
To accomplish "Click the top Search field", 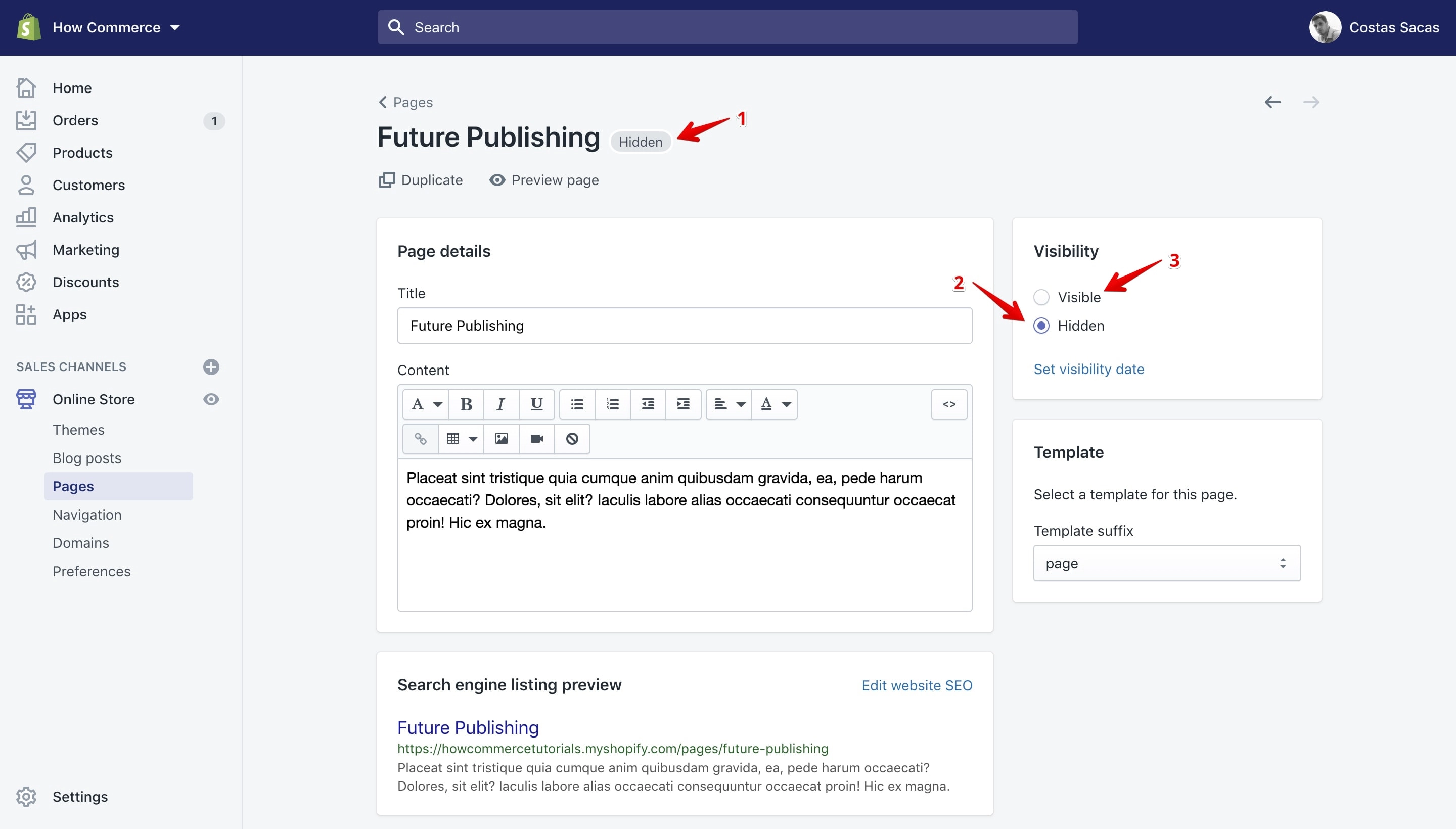I will [727, 27].
